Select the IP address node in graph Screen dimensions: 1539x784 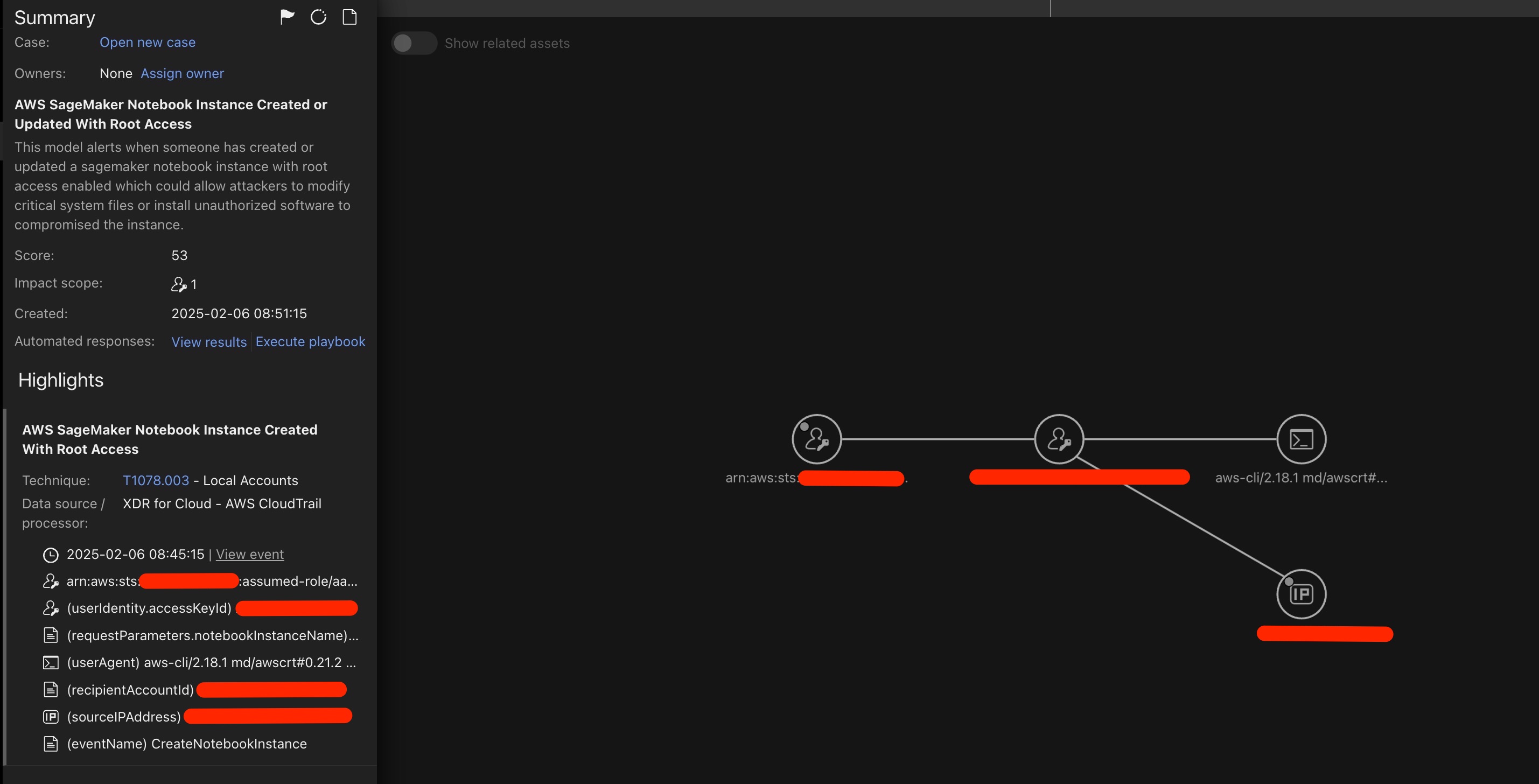[1301, 594]
